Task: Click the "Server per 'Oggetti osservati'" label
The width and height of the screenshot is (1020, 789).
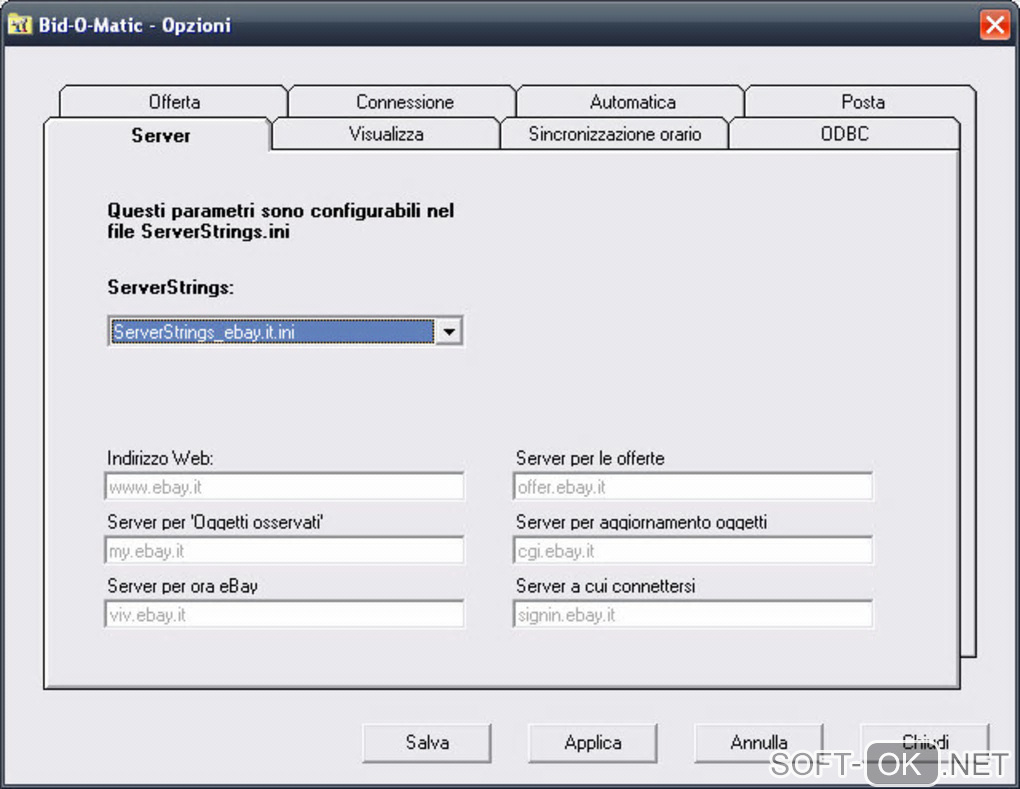Action: (215, 522)
